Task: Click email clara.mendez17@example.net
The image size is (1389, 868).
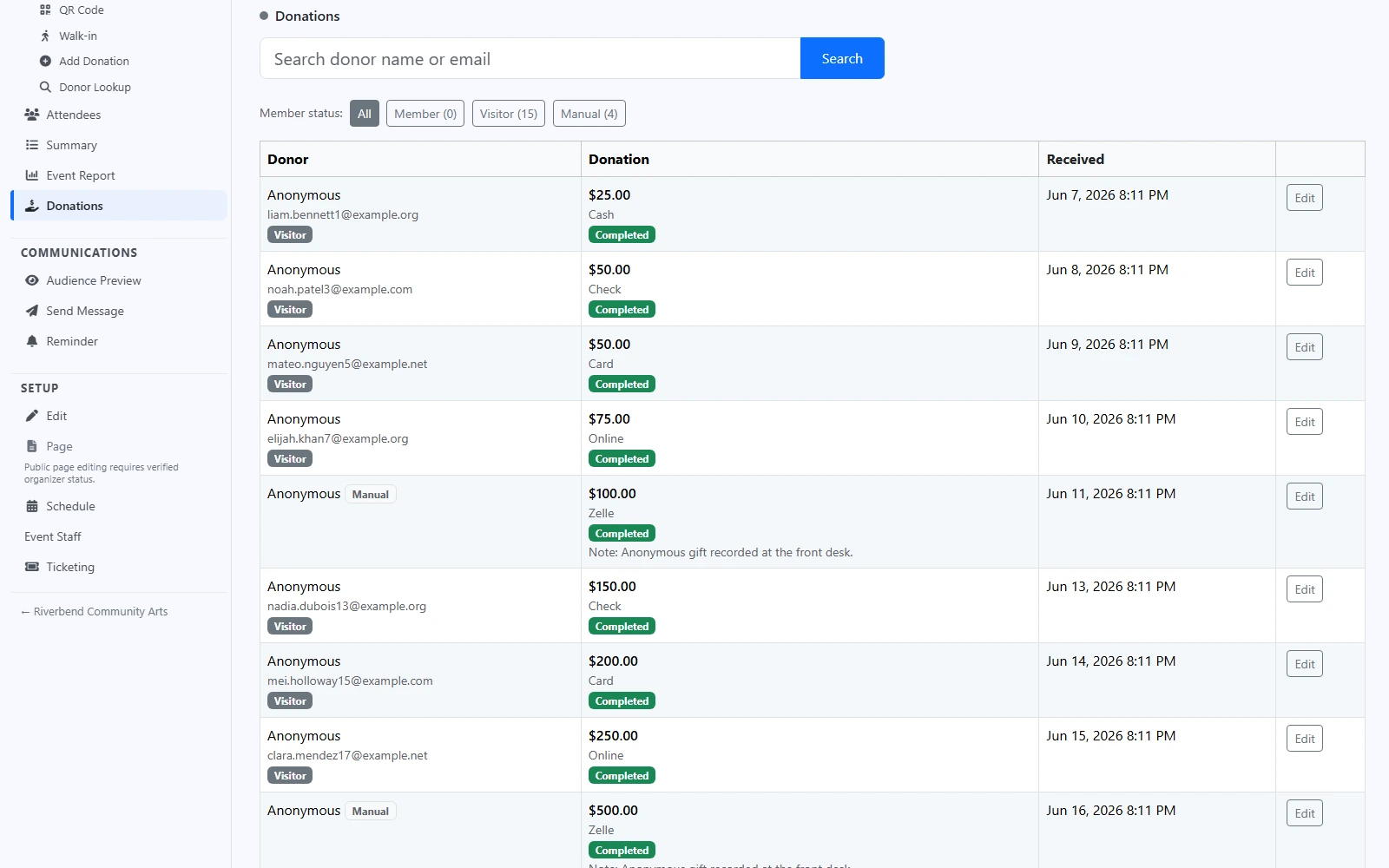Action: point(347,755)
